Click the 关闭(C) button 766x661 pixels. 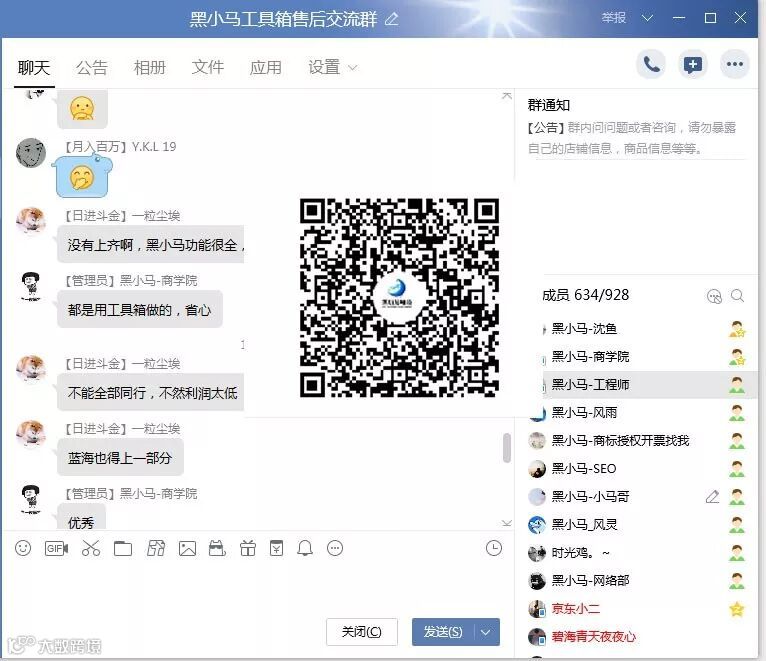(x=362, y=632)
